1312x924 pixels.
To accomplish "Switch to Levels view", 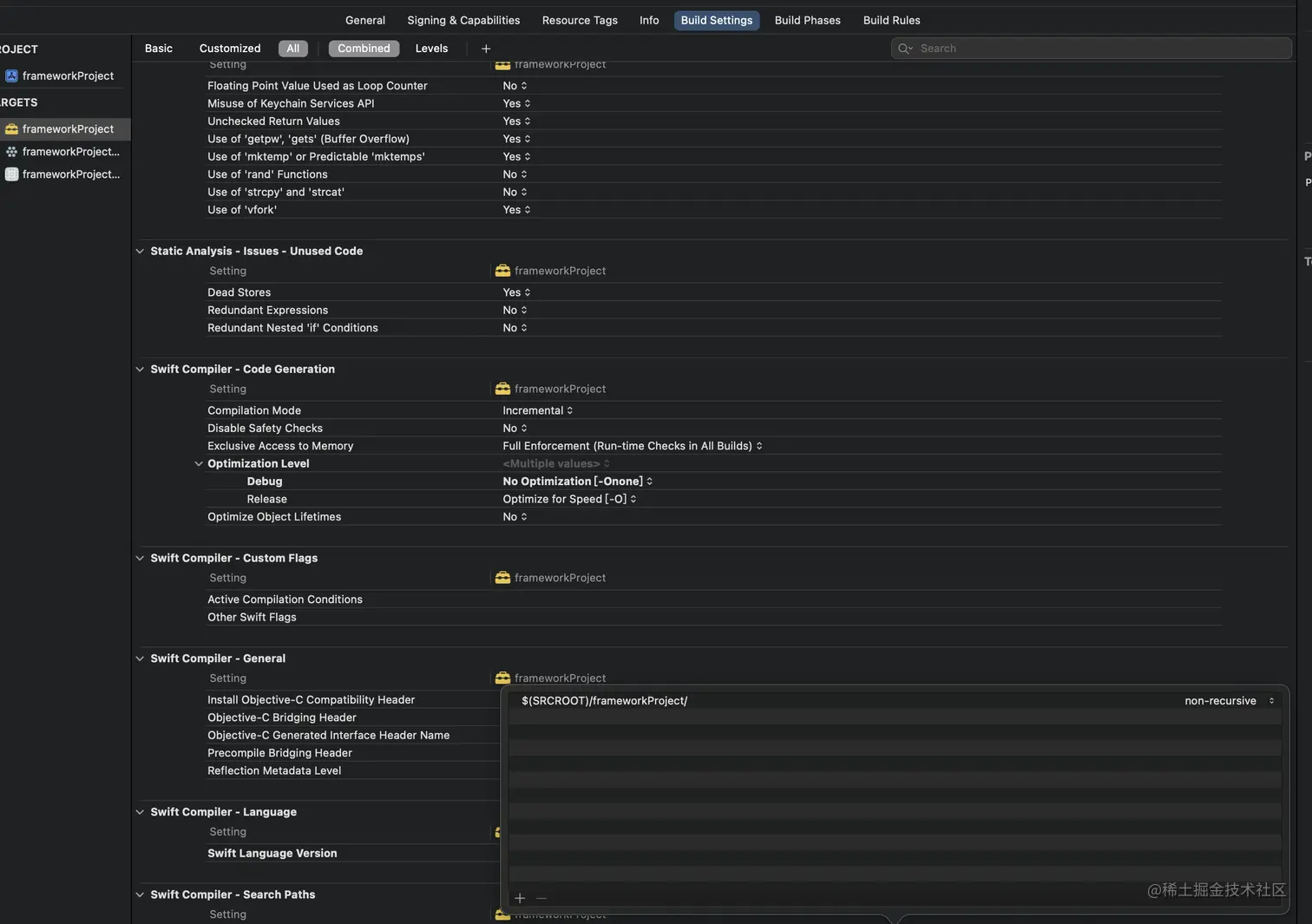I will pyautogui.click(x=431, y=49).
